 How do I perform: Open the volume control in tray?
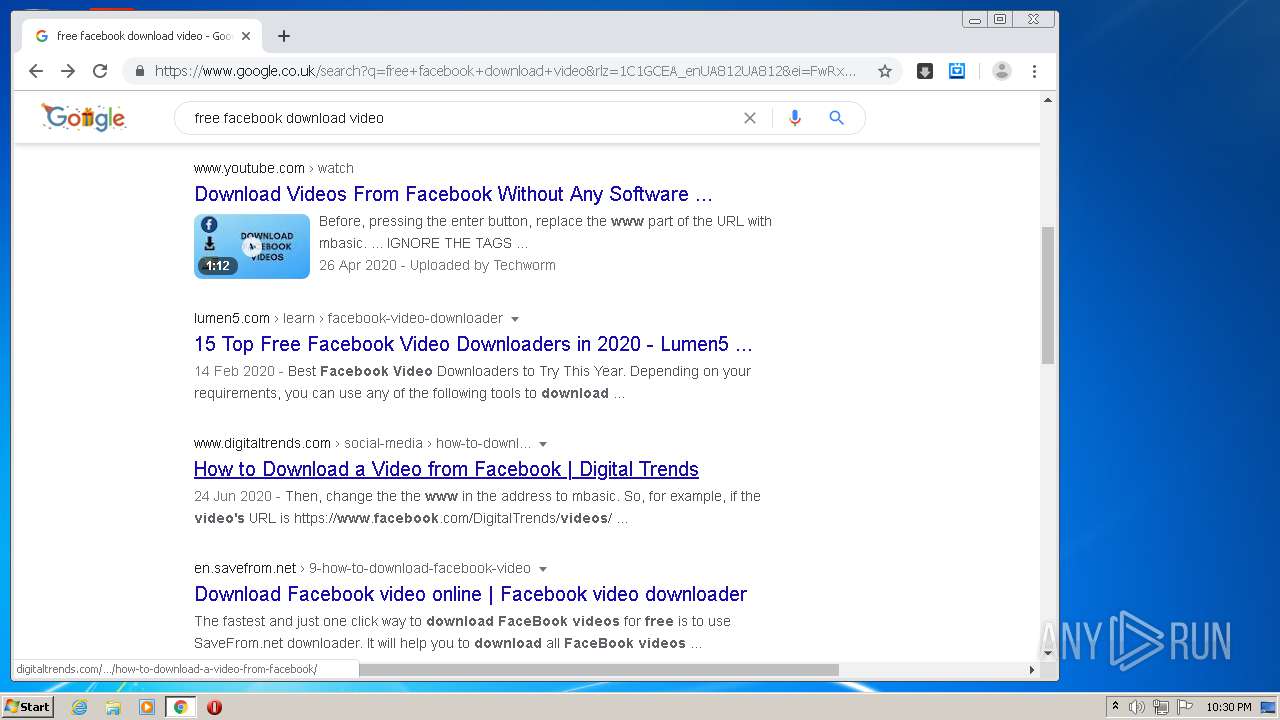1137,707
